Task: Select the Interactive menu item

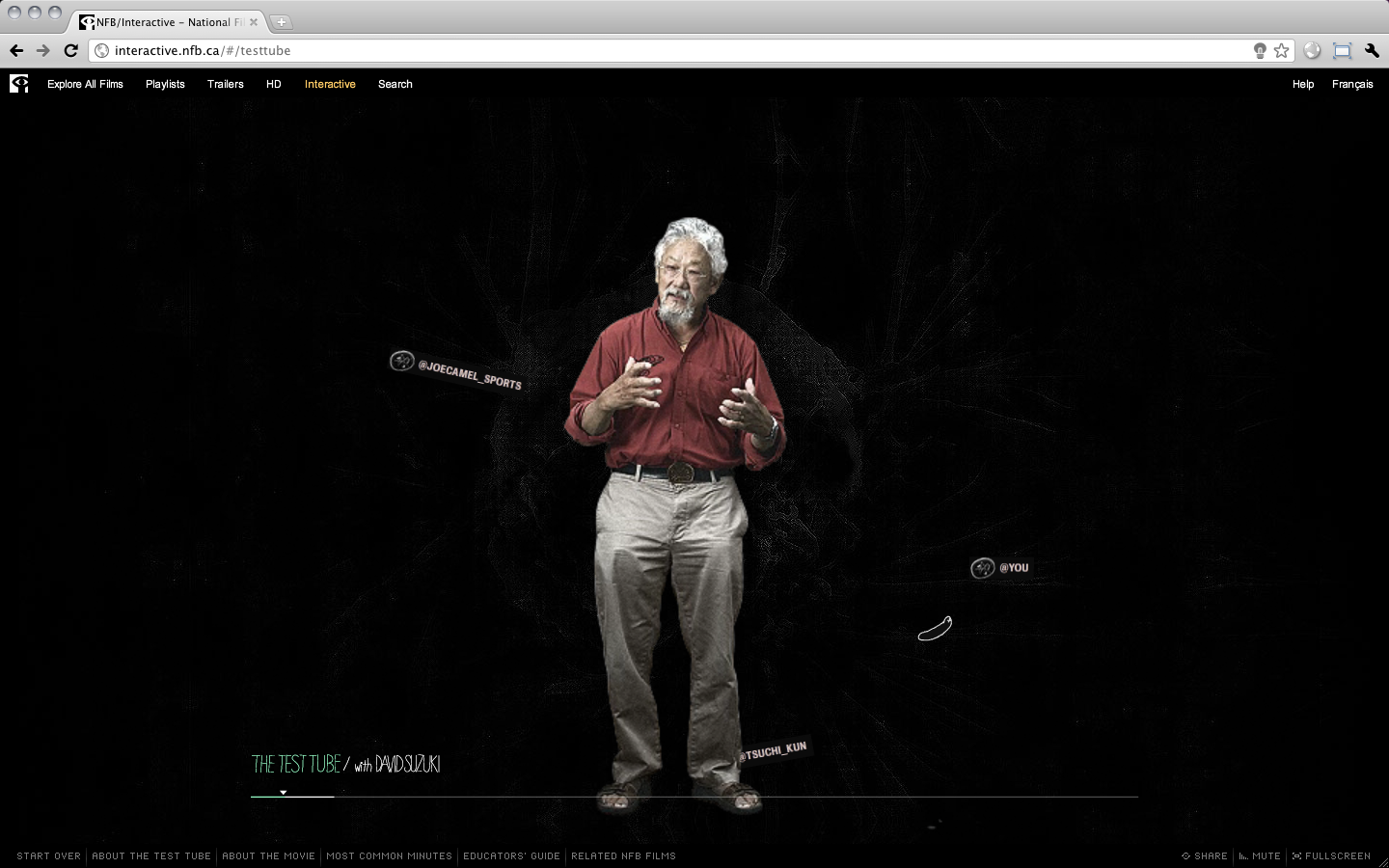Action: tap(330, 84)
